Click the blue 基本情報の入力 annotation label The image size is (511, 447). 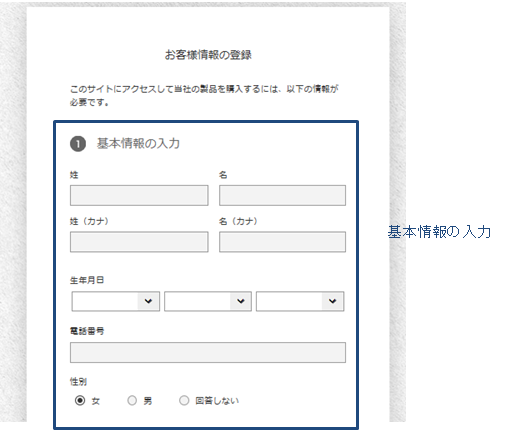point(439,232)
